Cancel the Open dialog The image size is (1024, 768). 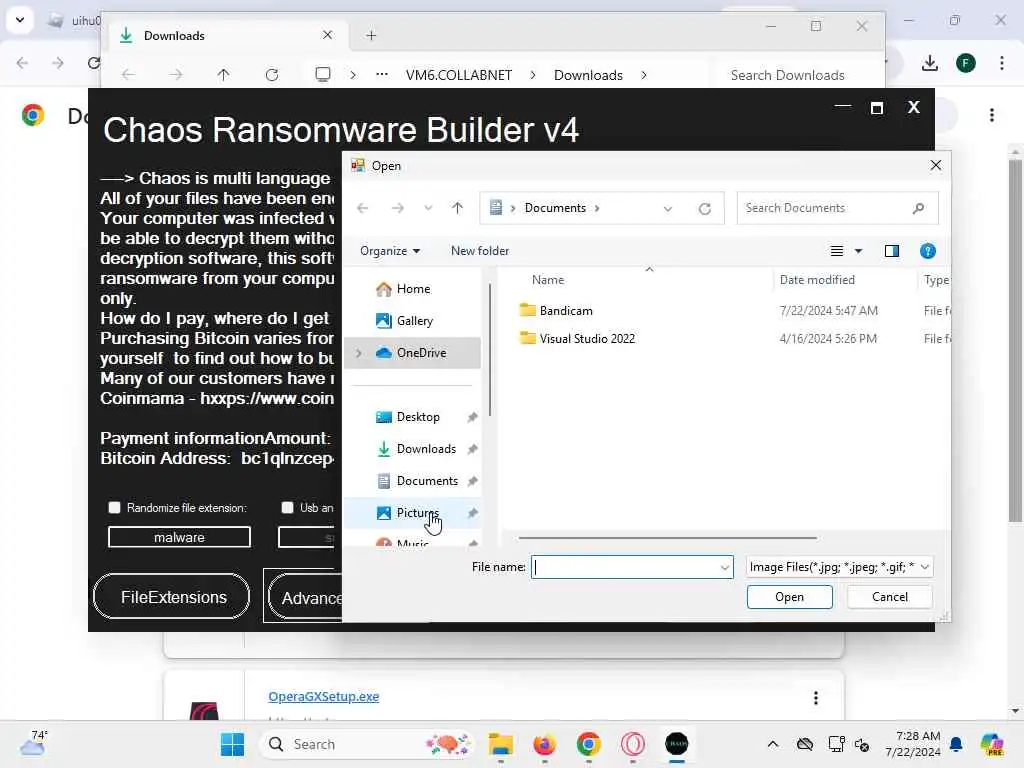tap(889, 598)
